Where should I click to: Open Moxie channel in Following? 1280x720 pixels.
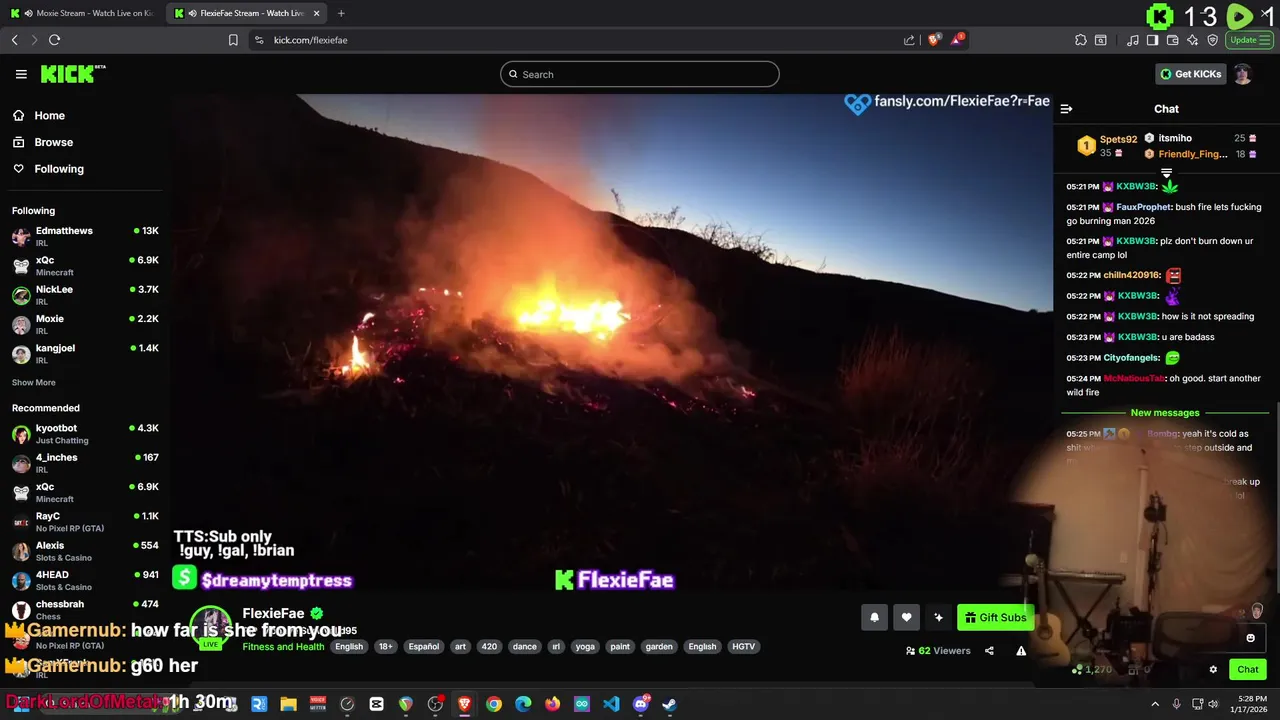(x=85, y=324)
